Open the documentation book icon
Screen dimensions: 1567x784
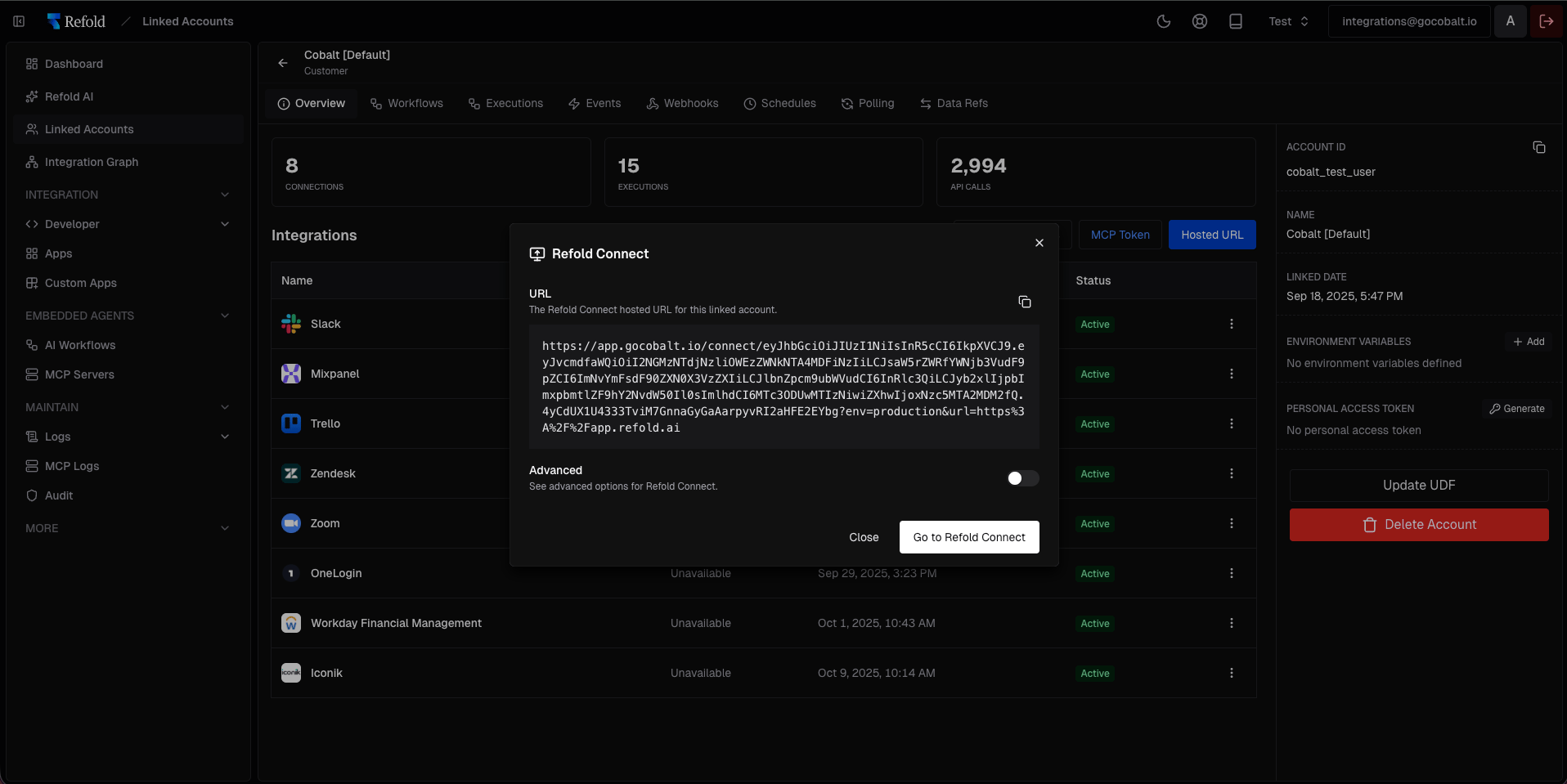(1236, 21)
